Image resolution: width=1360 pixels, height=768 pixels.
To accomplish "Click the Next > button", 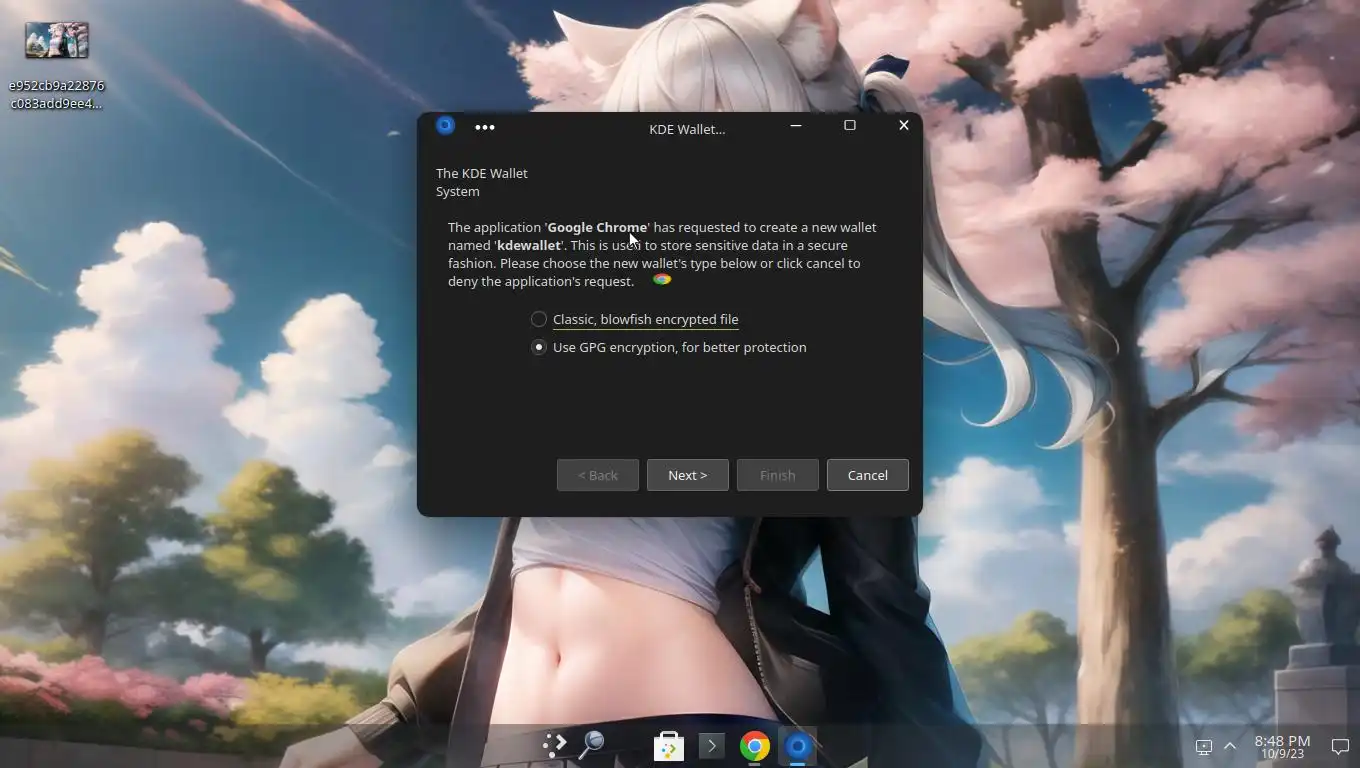I will pyautogui.click(x=688, y=475).
